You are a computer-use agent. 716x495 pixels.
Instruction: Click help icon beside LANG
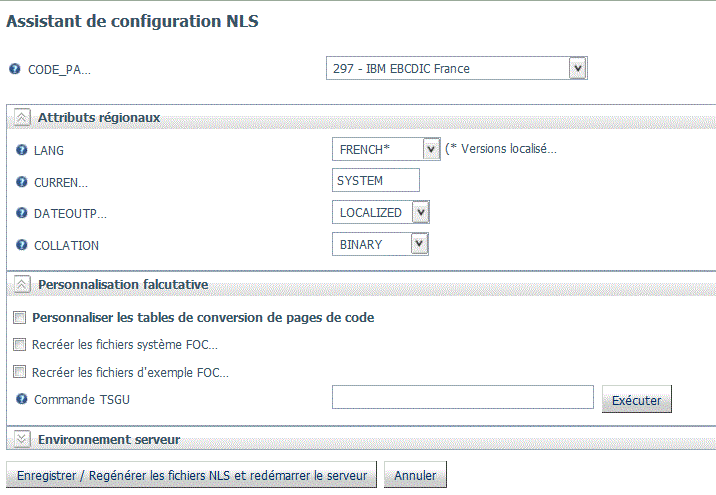21,150
